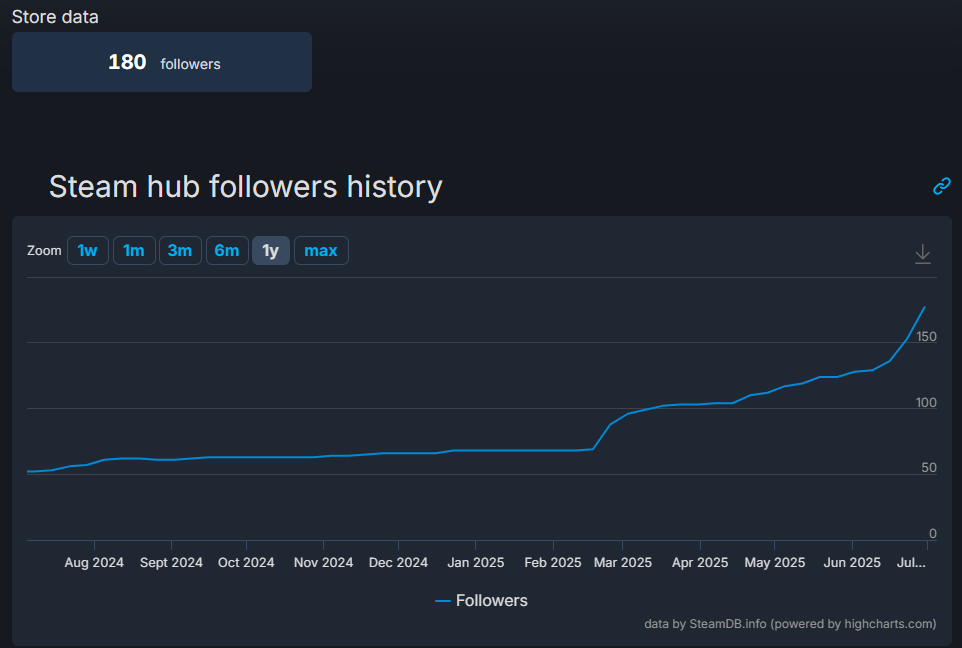
Task: Click the 150 y-axis value
Action: click(x=926, y=336)
